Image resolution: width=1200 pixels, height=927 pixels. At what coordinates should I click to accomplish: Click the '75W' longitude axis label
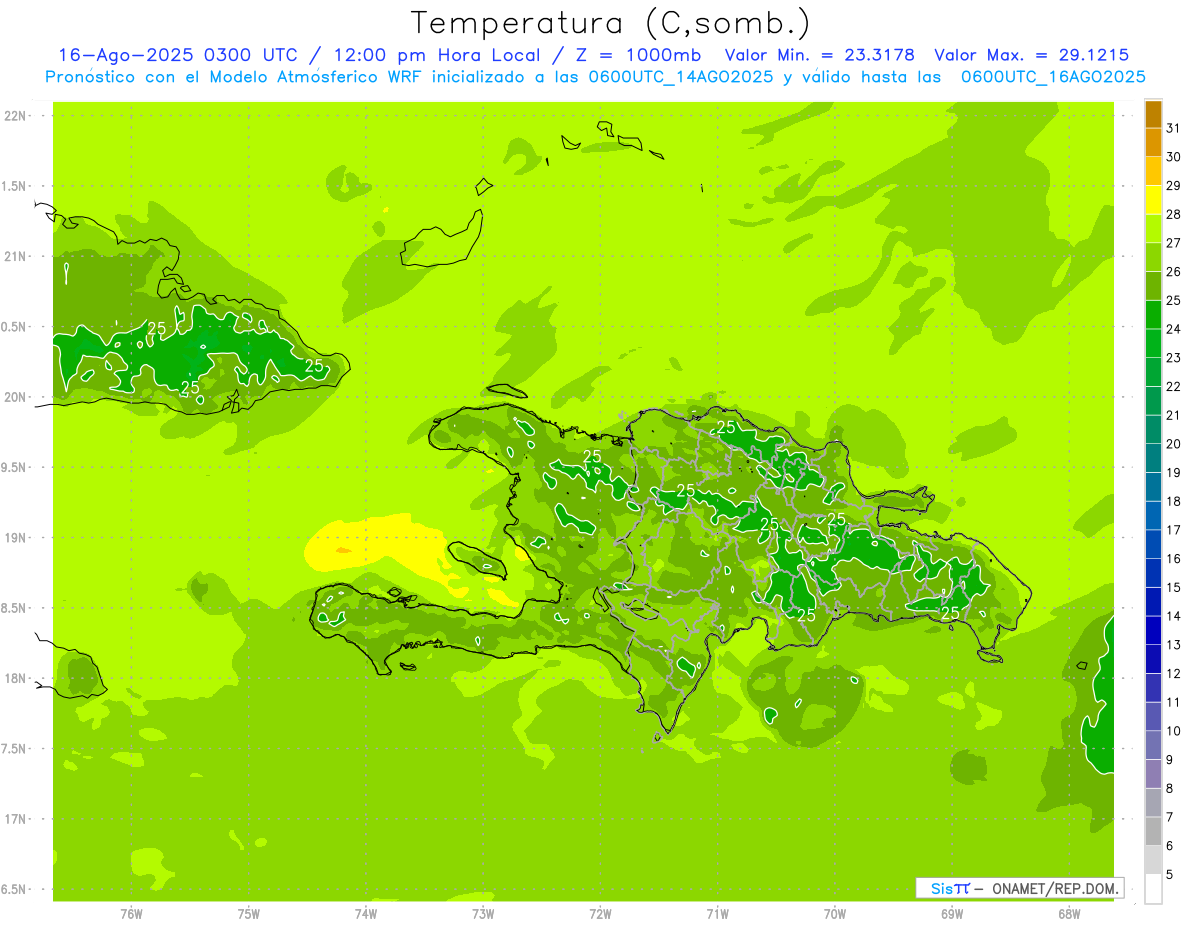249,914
